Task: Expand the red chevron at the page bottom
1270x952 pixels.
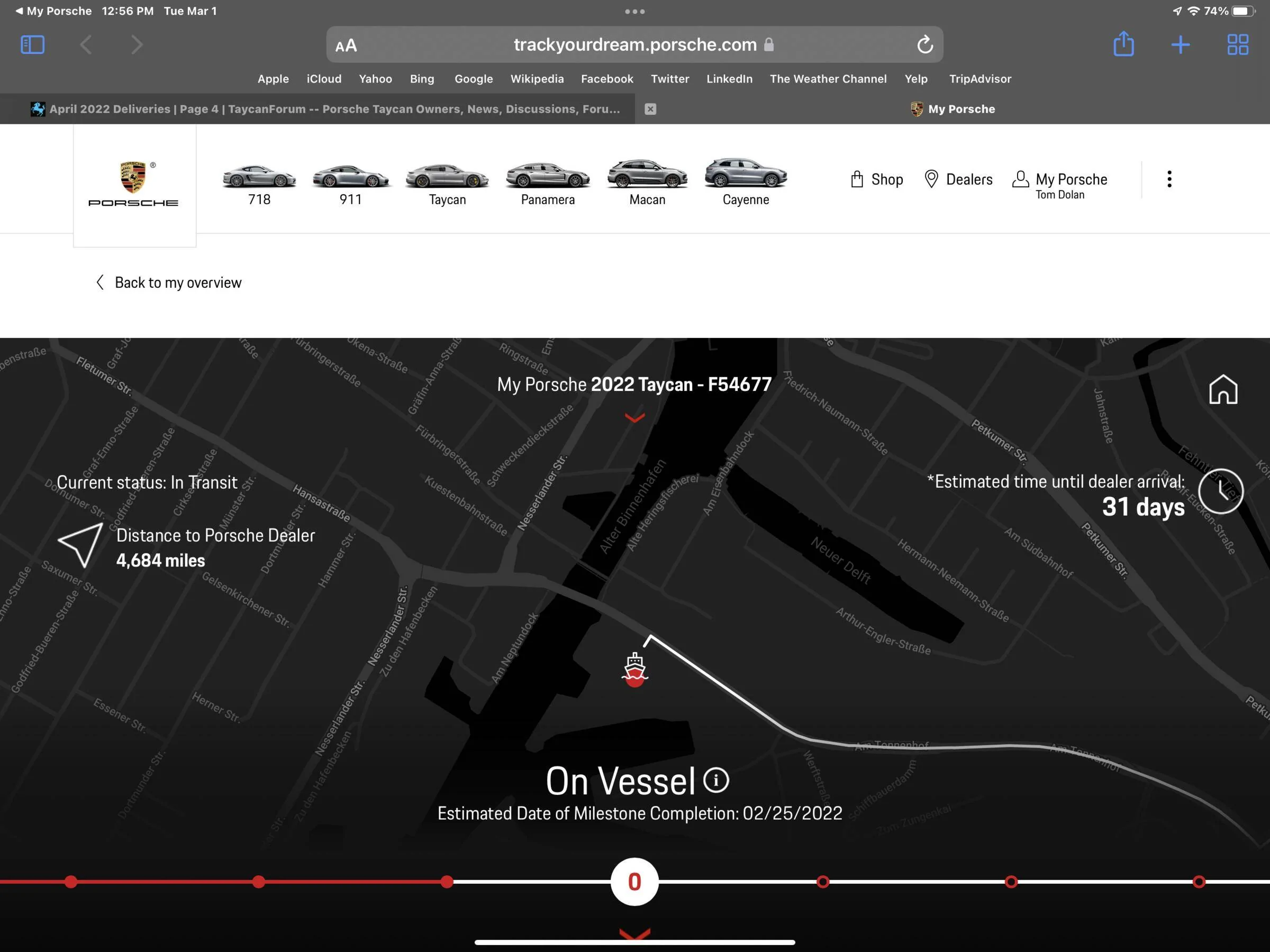Action: tap(634, 933)
